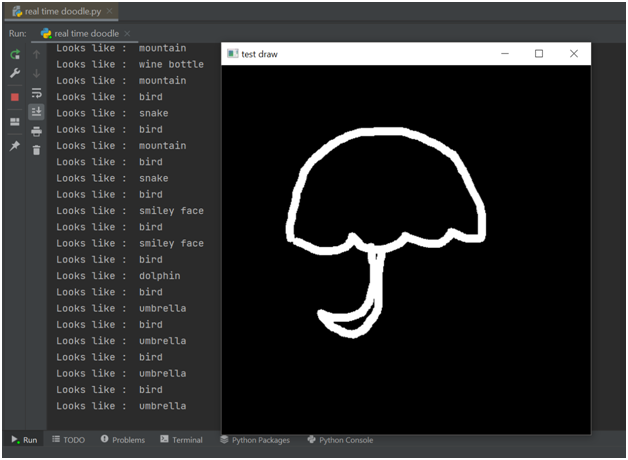Click the 'wine bottle' console output line
The image size is (628, 460).
click(x=130, y=64)
